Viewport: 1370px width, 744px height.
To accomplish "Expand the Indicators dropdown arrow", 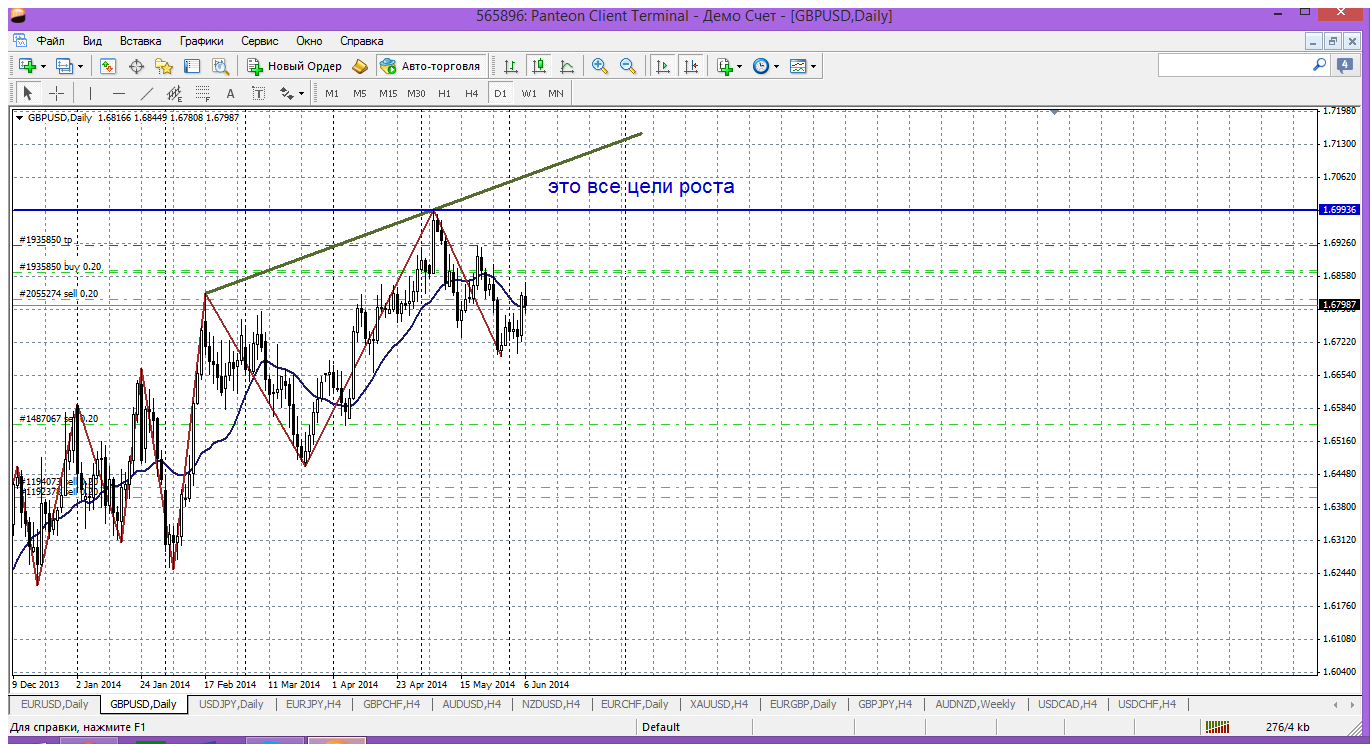I will pyautogui.click(x=740, y=66).
